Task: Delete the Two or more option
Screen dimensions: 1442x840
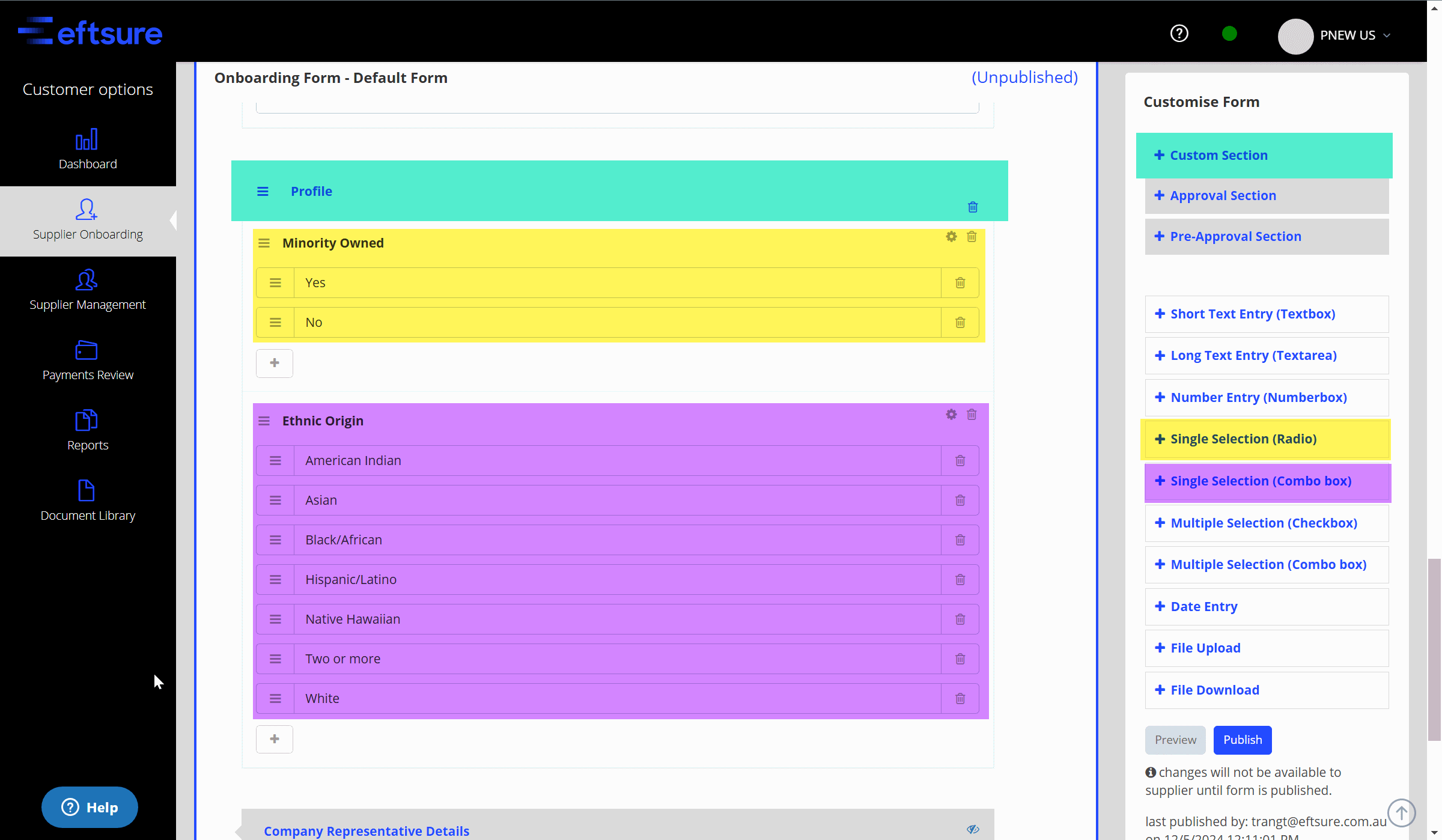Action: 960,659
